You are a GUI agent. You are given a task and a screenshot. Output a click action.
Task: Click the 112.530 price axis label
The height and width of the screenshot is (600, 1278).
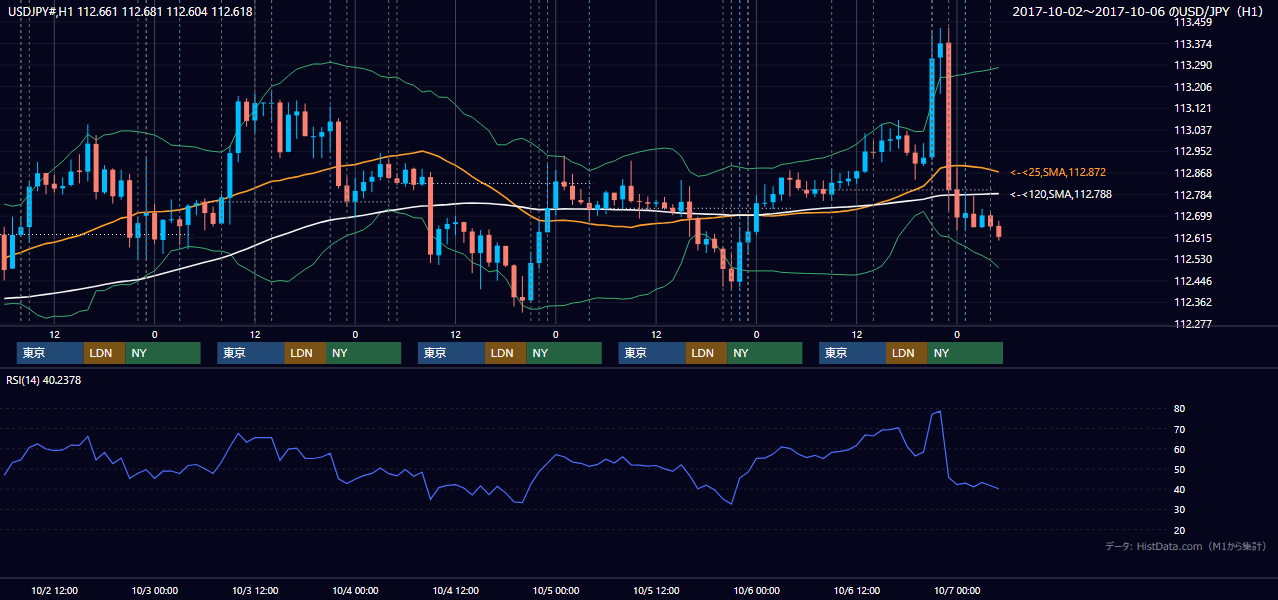click(x=1193, y=260)
